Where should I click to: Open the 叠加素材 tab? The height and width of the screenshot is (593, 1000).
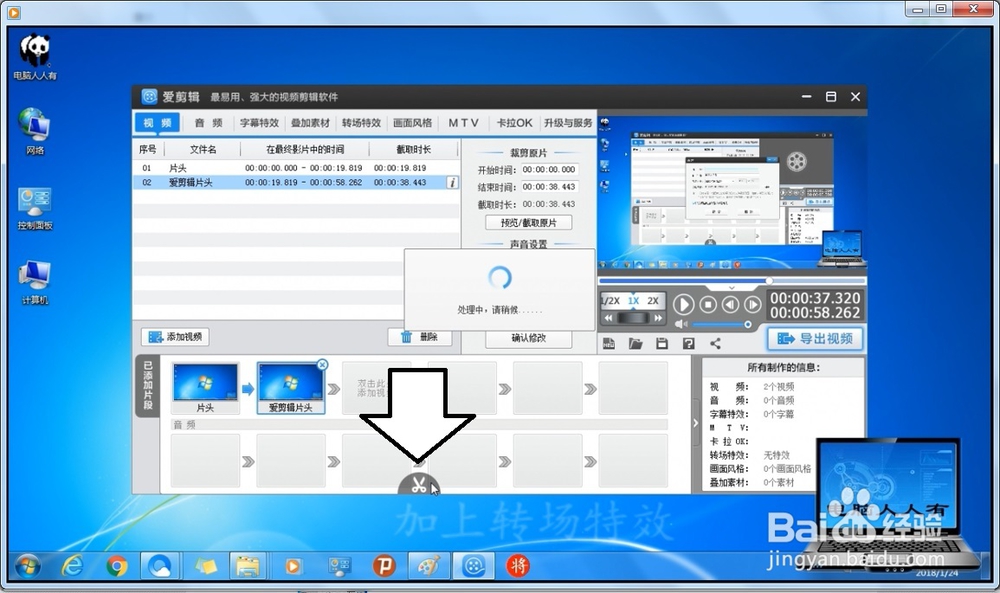[311, 123]
